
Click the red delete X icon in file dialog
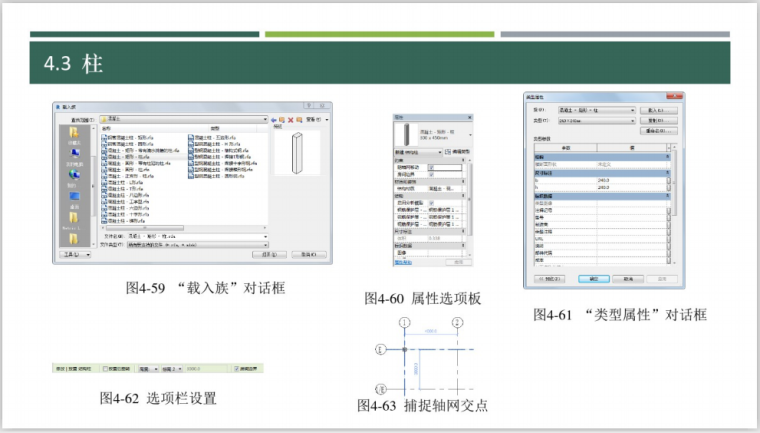(x=291, y=118)
